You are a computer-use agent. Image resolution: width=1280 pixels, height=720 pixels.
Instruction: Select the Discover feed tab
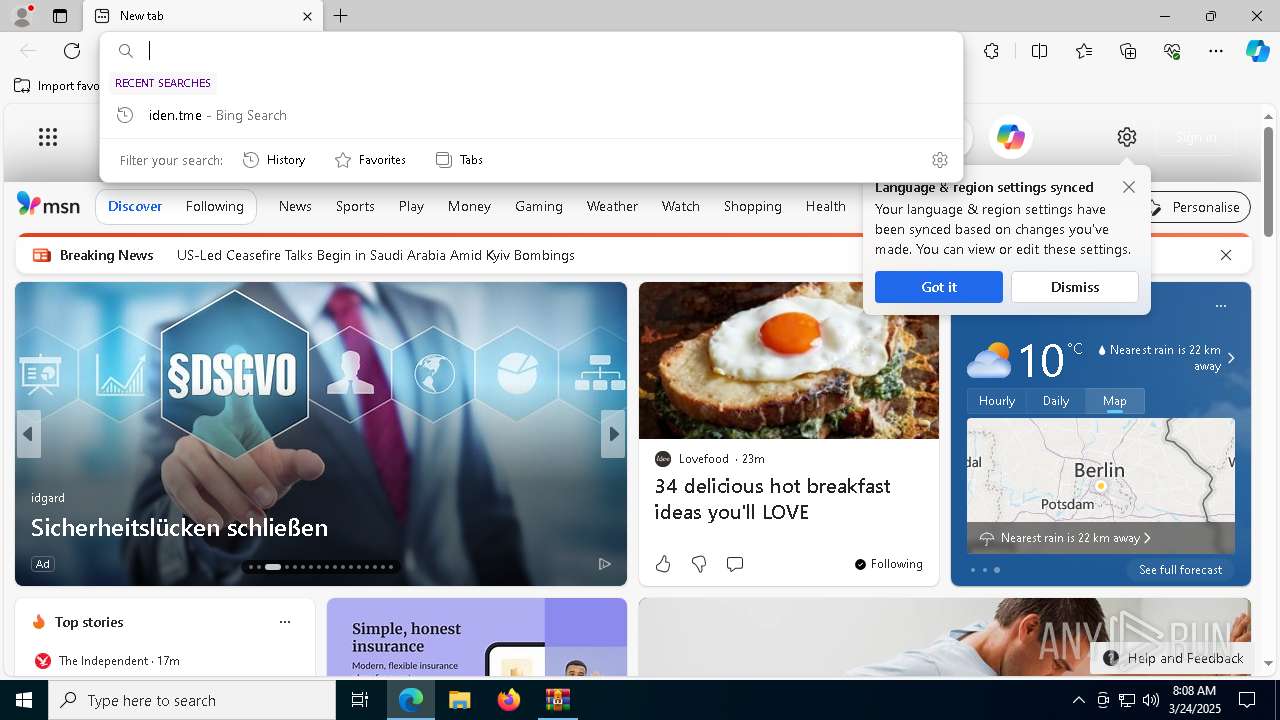pyautogui.click(x=135, y=206)
